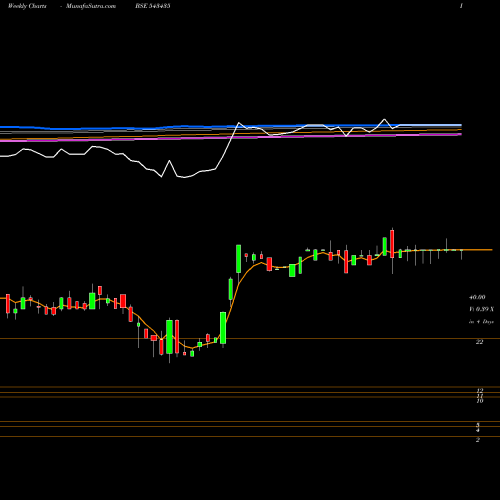Click the 'V: 0.39 X' volume text

click(481, 309)
